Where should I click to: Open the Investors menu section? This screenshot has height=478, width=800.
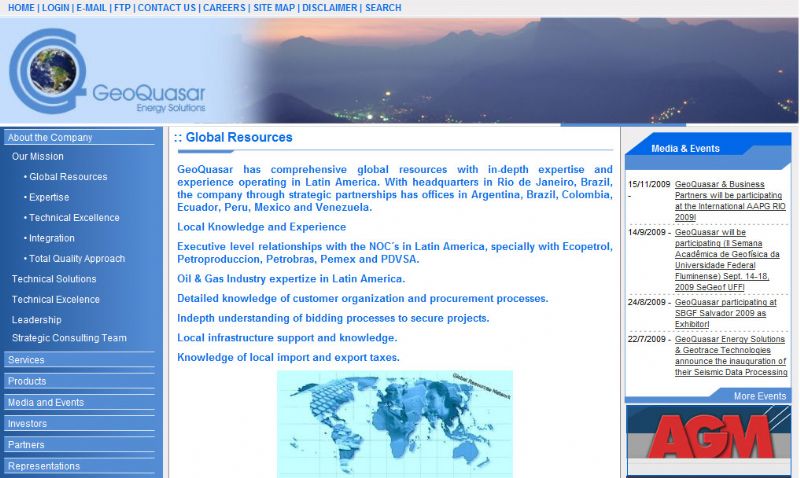[80, 423]
